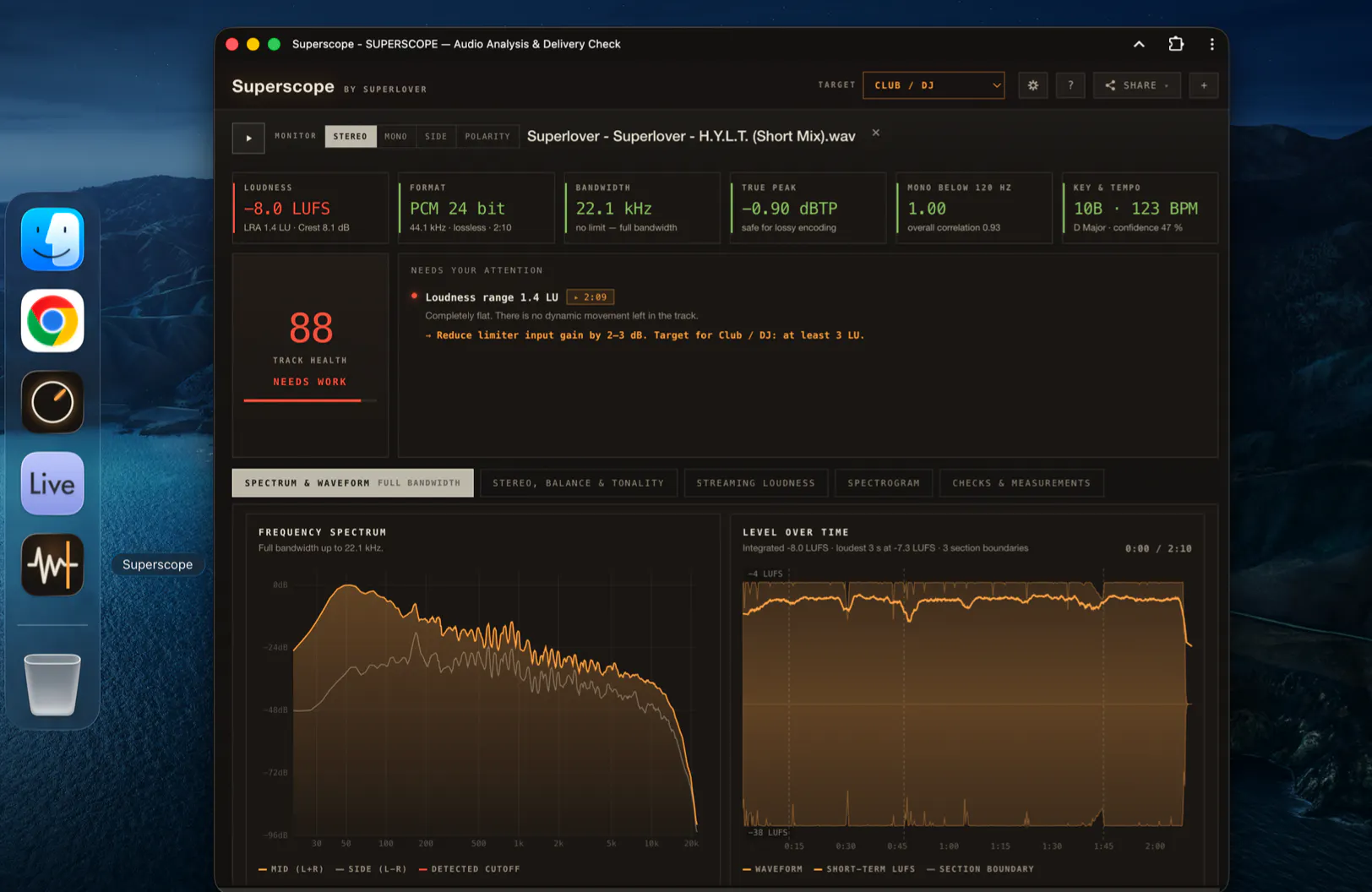Open Ableton Live from the dock
This screenshot has height=892, width=1372.
pos(52,484)
